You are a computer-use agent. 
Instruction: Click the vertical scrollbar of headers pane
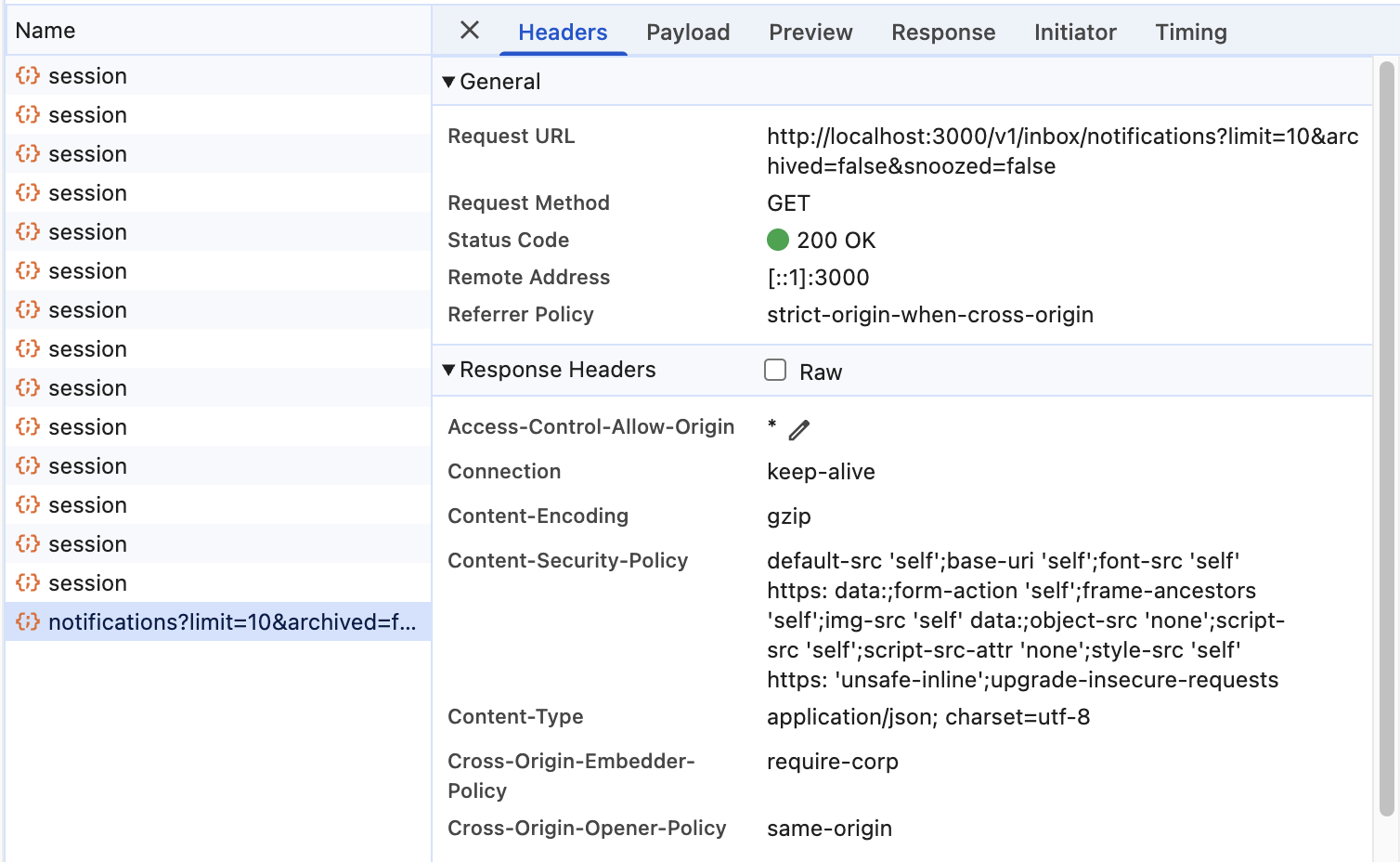(x=1387, y=437)
